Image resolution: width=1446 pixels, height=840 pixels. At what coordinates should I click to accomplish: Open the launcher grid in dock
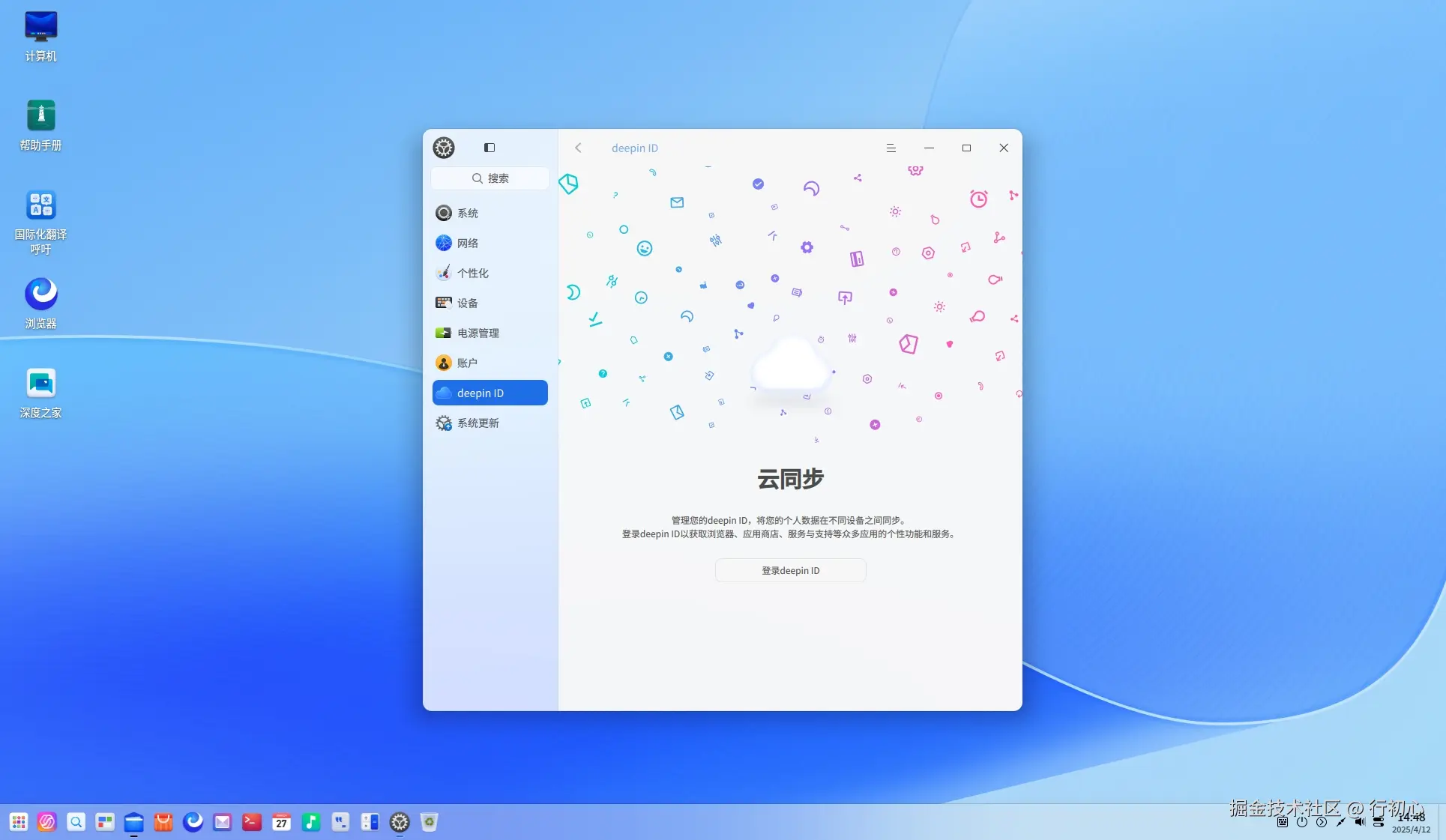click(19, 822)
